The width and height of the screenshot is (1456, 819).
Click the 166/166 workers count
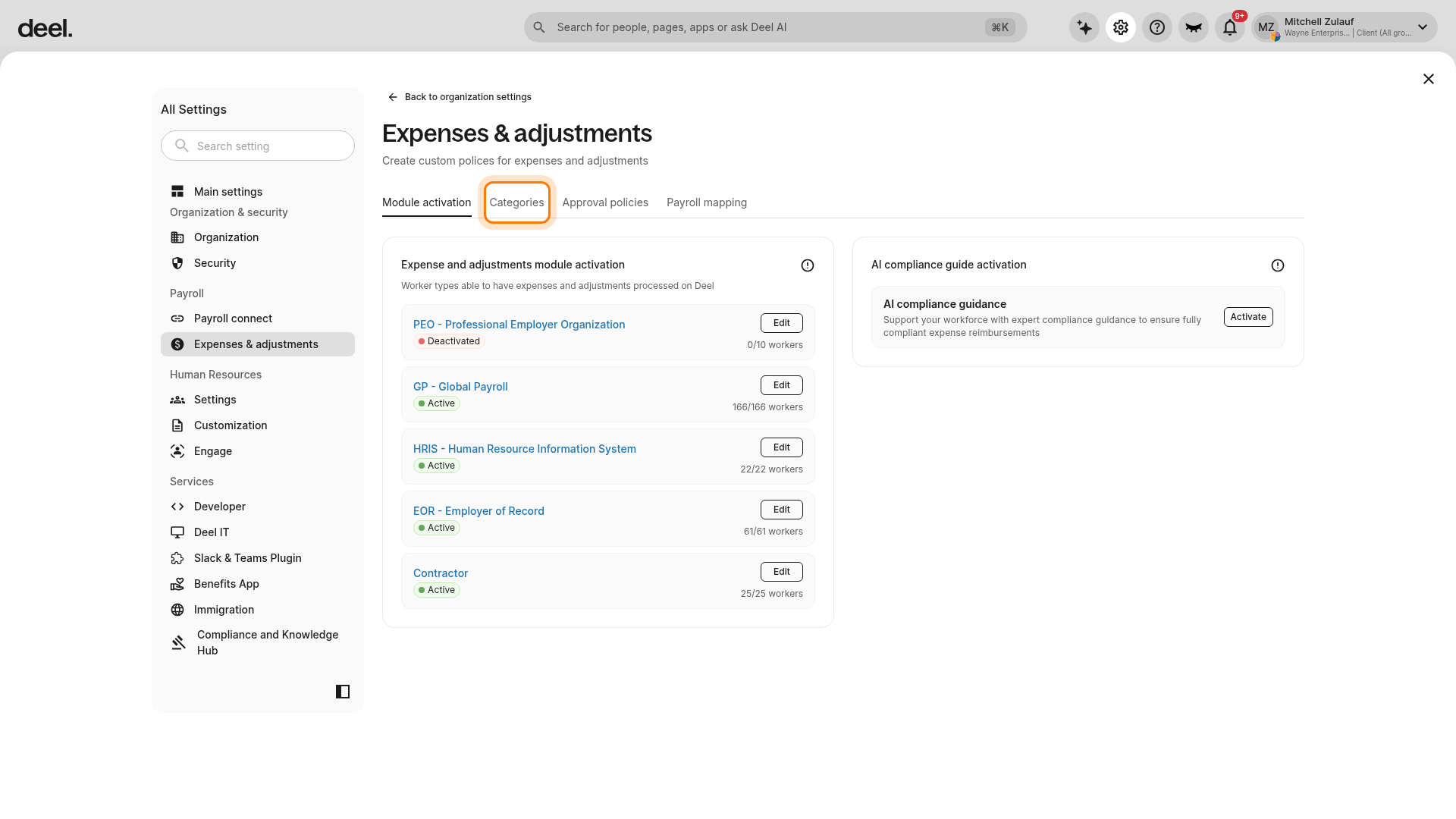[x=767, y=407]
